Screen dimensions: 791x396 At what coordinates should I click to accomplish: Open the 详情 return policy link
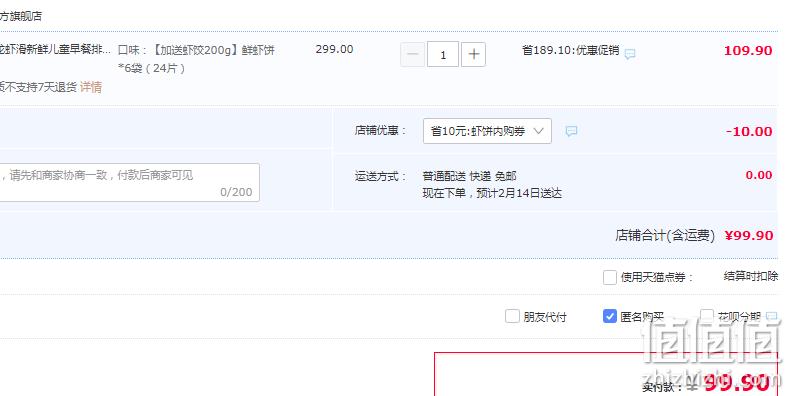(91, 87)
